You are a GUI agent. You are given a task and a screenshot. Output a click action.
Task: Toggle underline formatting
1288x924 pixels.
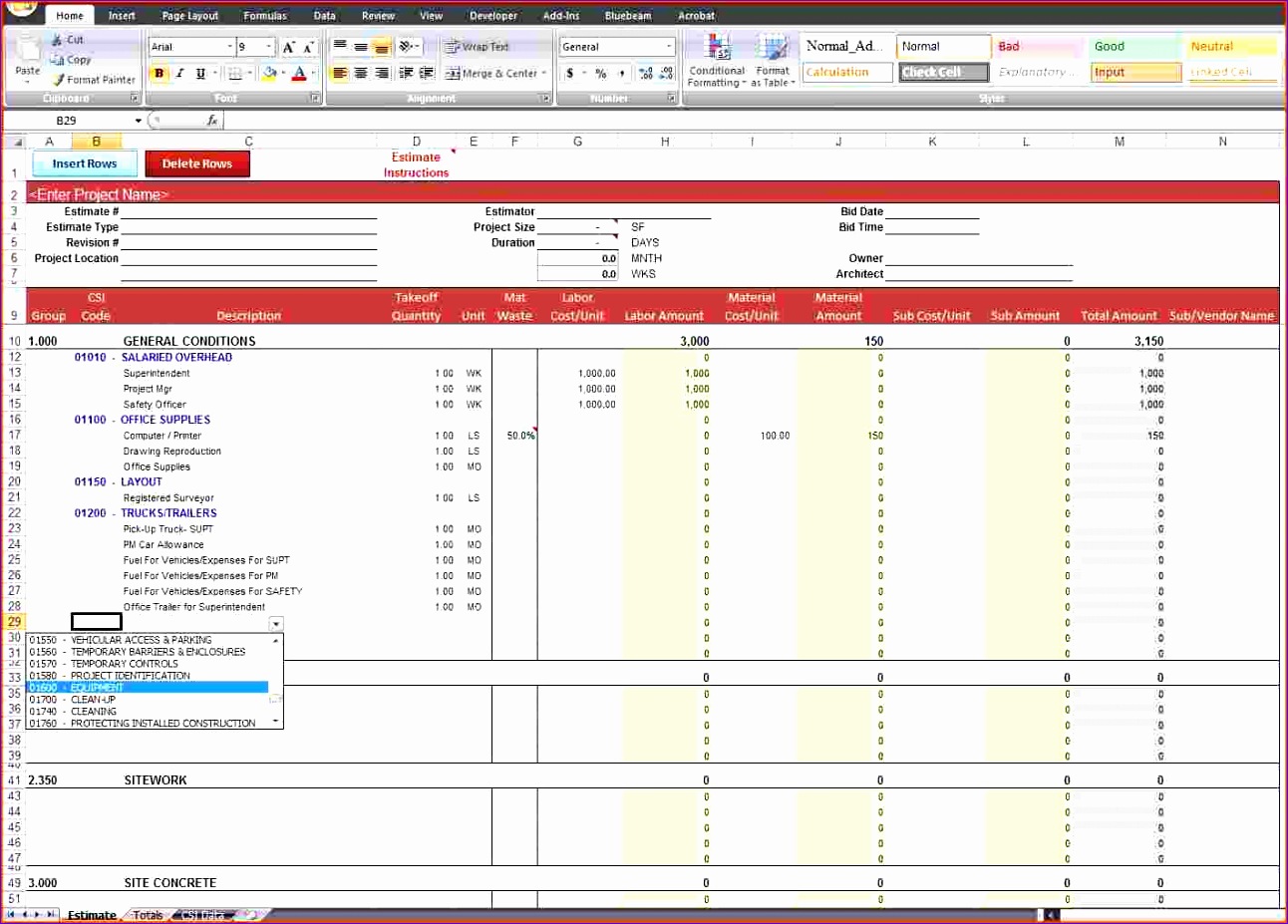click(202, 73)
